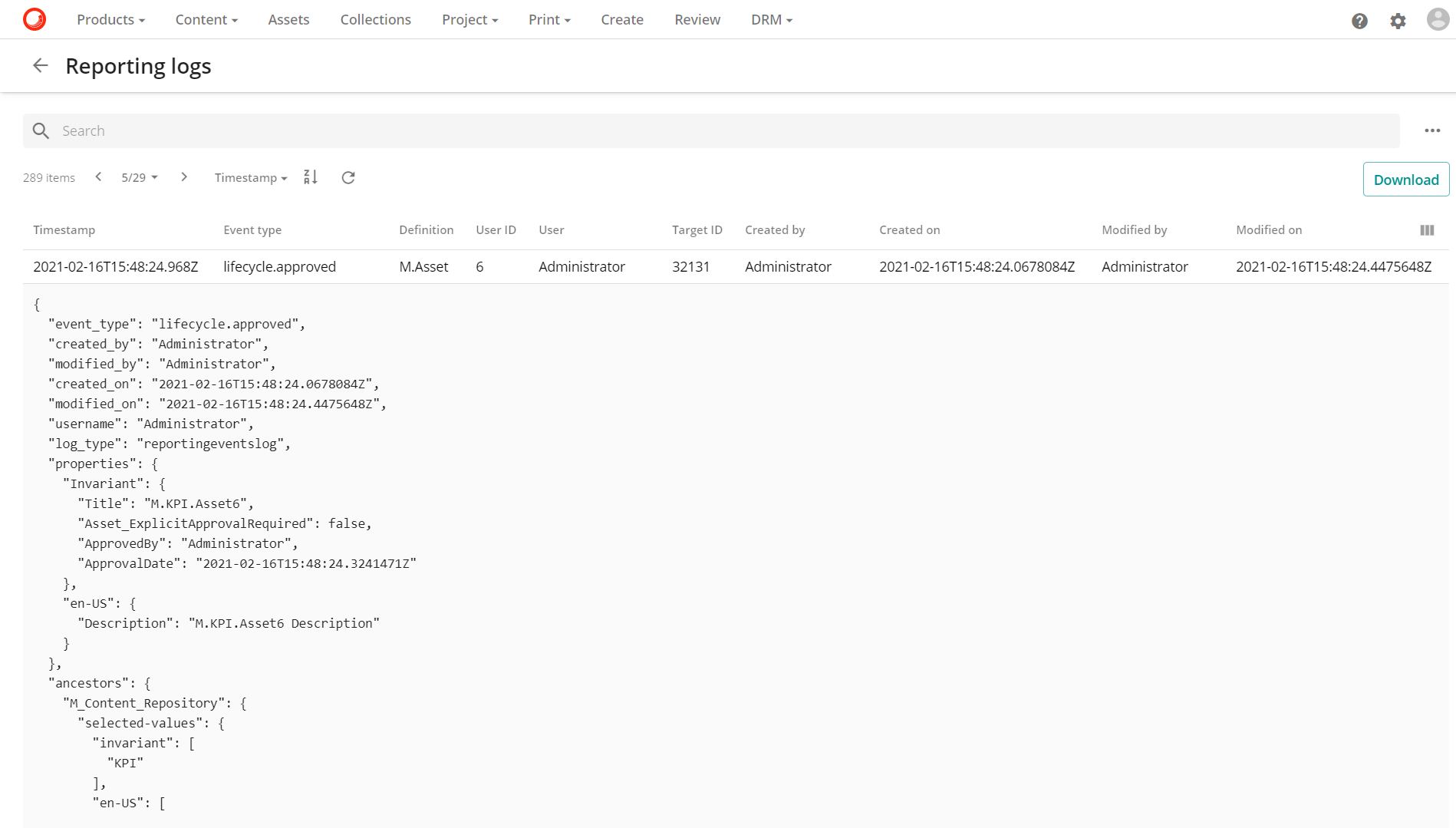Go to the next page of logs
Screen dimensions: 1456x828
[184, 177]
